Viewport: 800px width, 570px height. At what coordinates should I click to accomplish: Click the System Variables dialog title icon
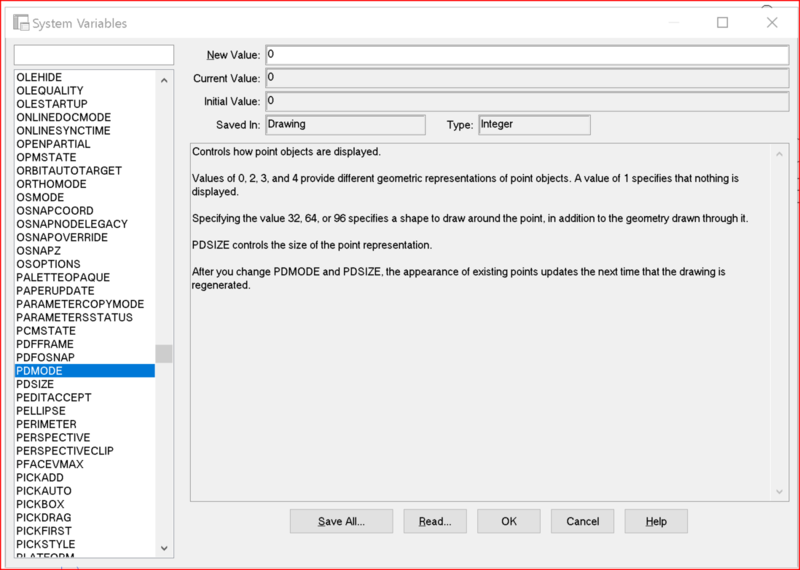tap(21, 23)
